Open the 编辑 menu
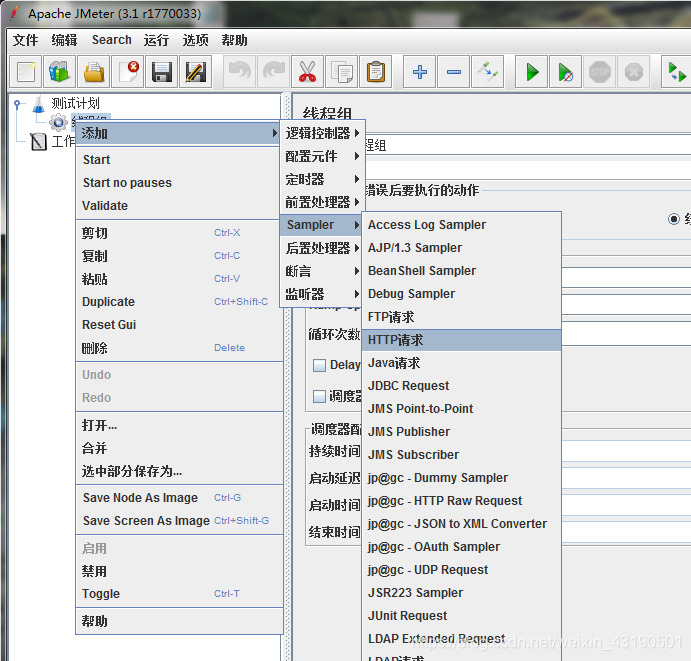 click(64, 40)
